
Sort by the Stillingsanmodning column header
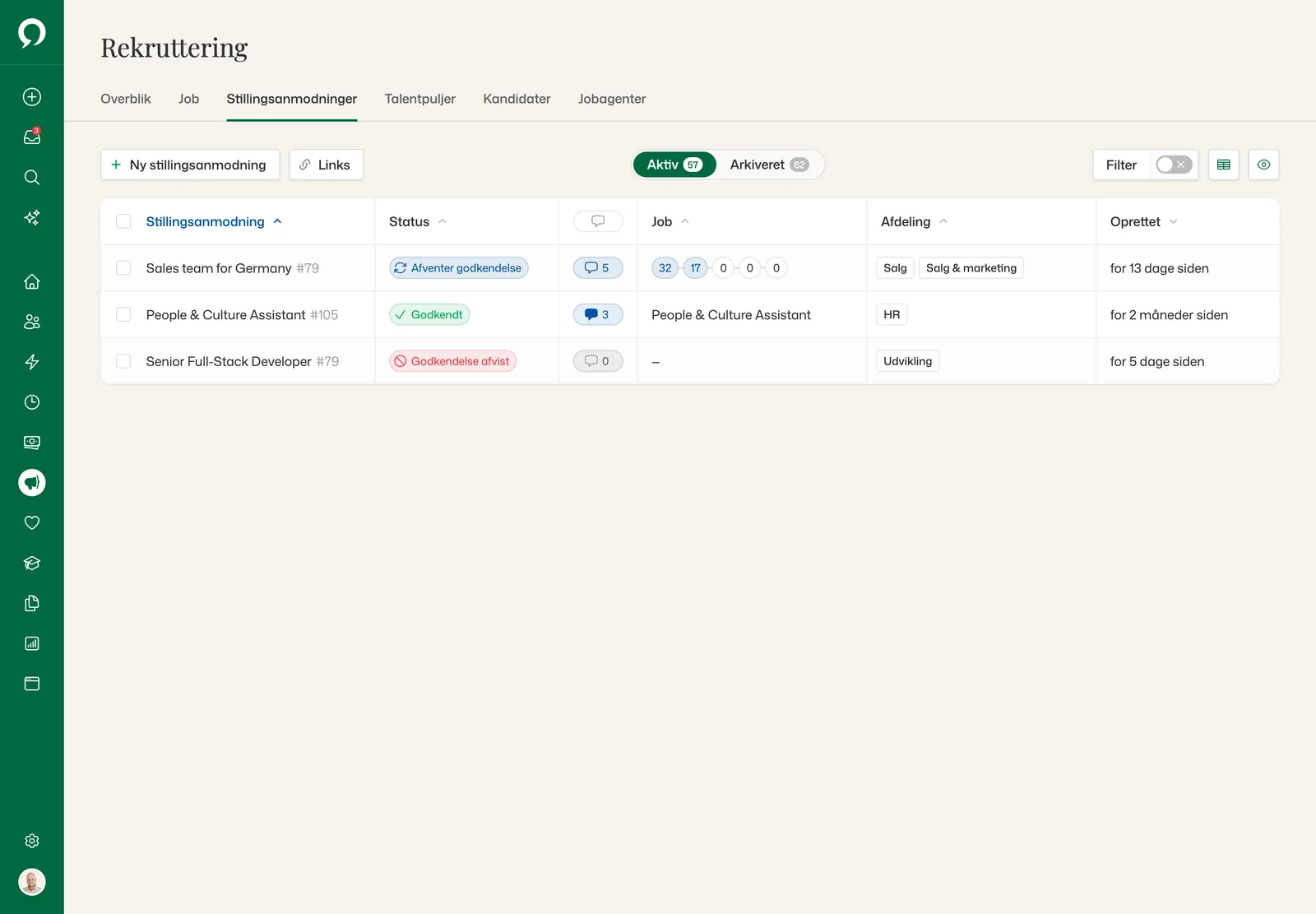214,221
